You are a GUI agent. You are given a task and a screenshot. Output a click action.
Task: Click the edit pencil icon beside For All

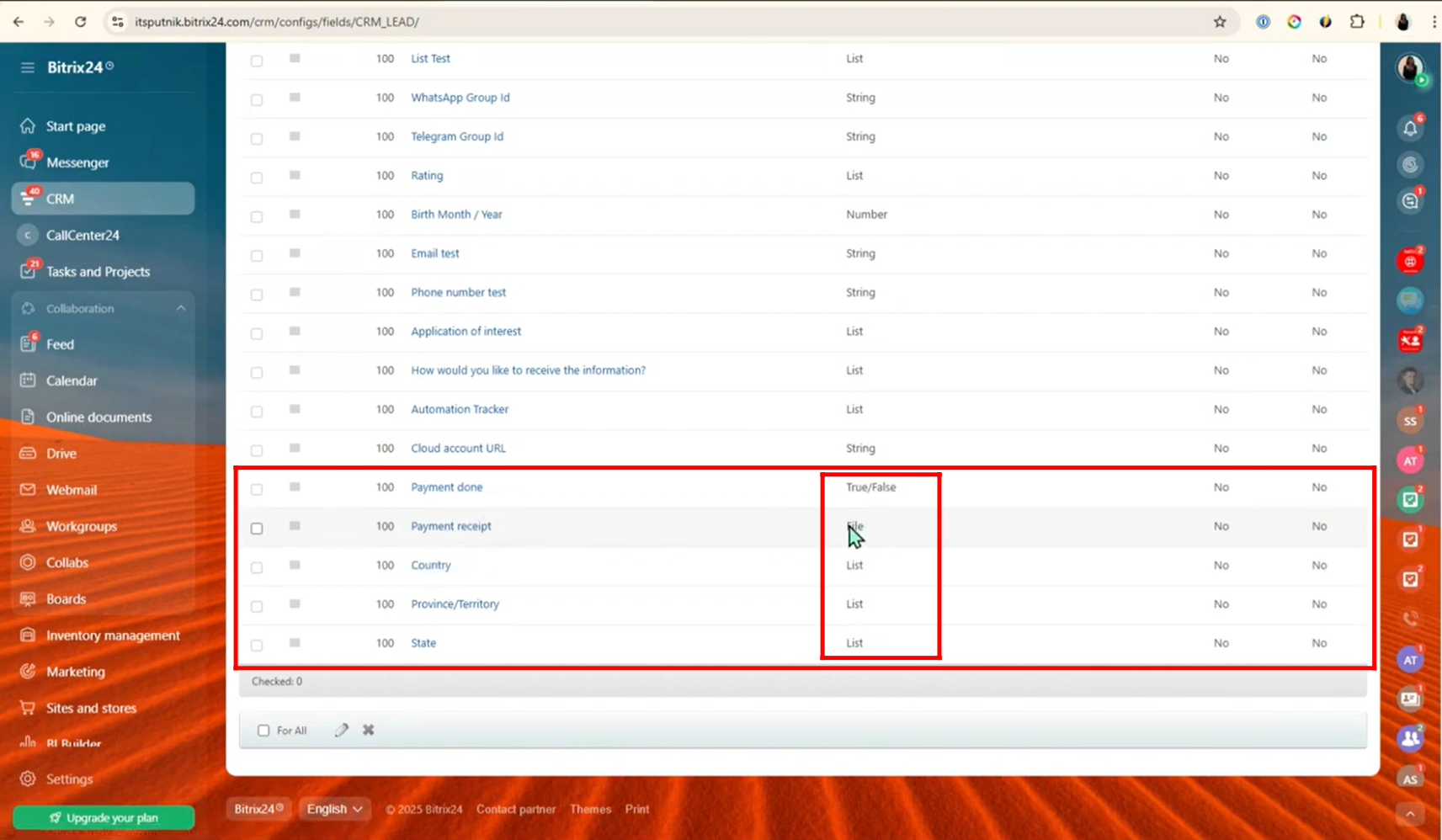(x=341, y=730)
